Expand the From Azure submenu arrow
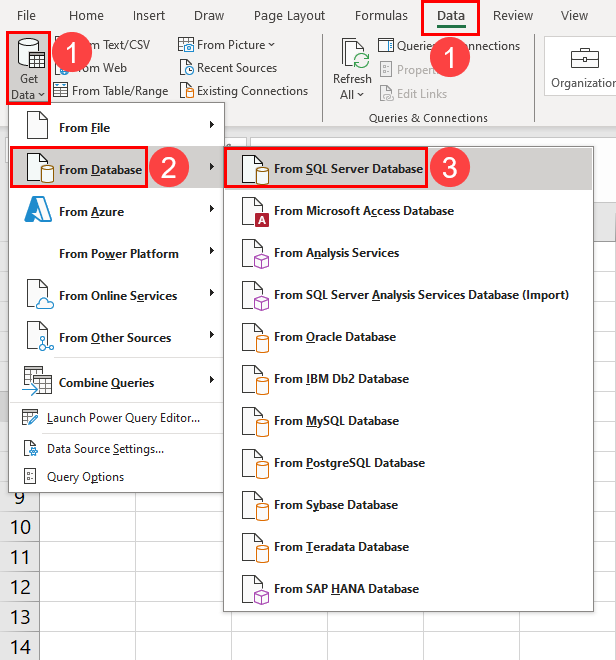Screen dimensions: 616x660 (x=212, y=209)
